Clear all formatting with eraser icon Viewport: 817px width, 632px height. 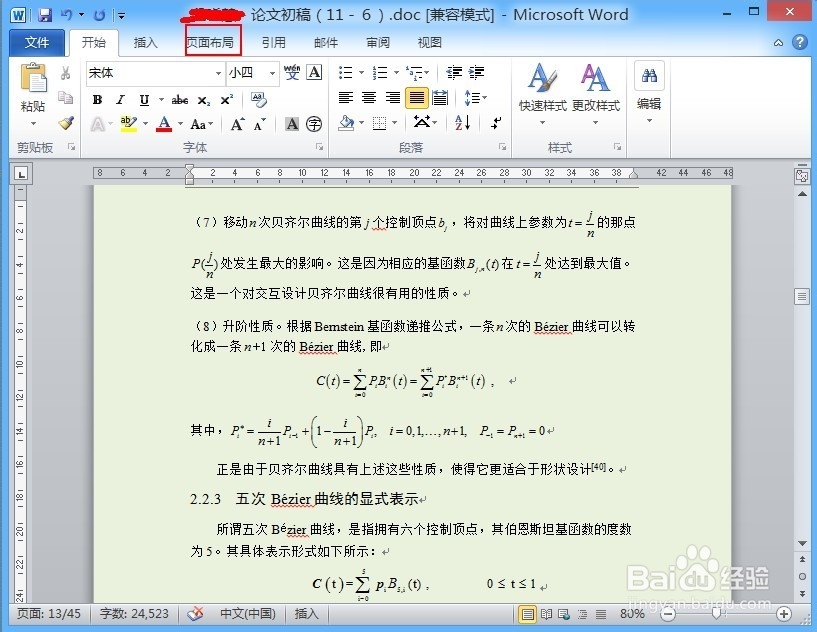(x=258, y=100)
